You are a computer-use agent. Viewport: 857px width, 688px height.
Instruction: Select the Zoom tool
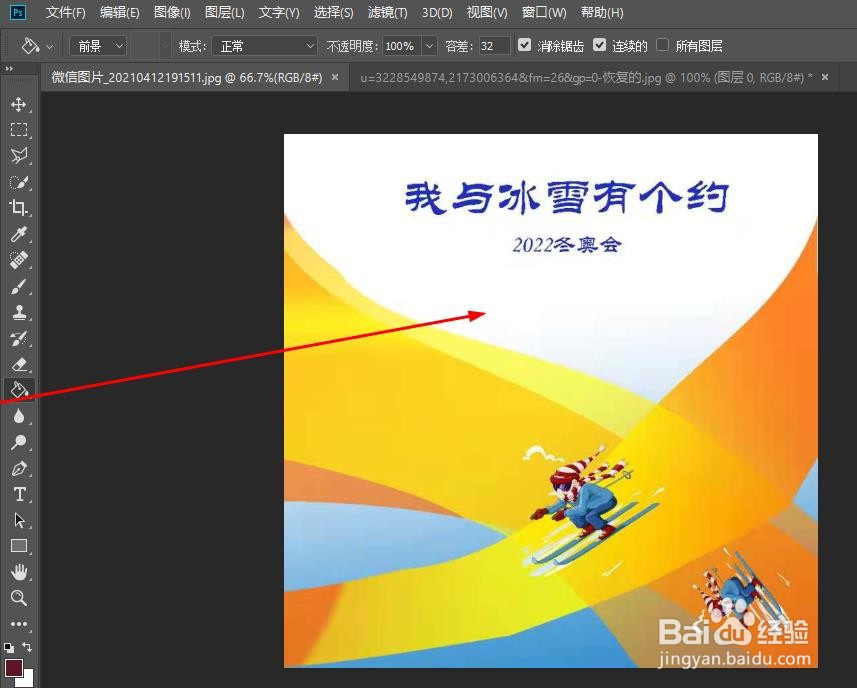(19, 598)
